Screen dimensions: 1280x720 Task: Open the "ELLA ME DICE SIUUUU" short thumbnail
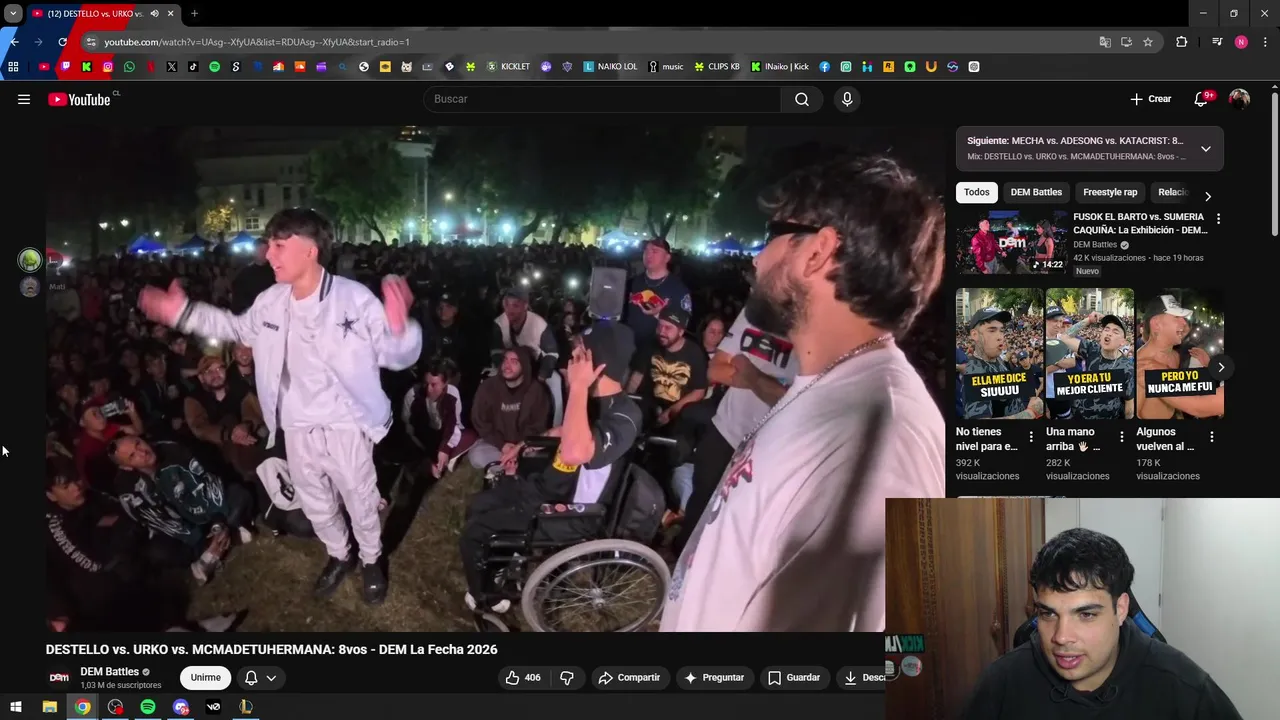(x=998, y=354)
